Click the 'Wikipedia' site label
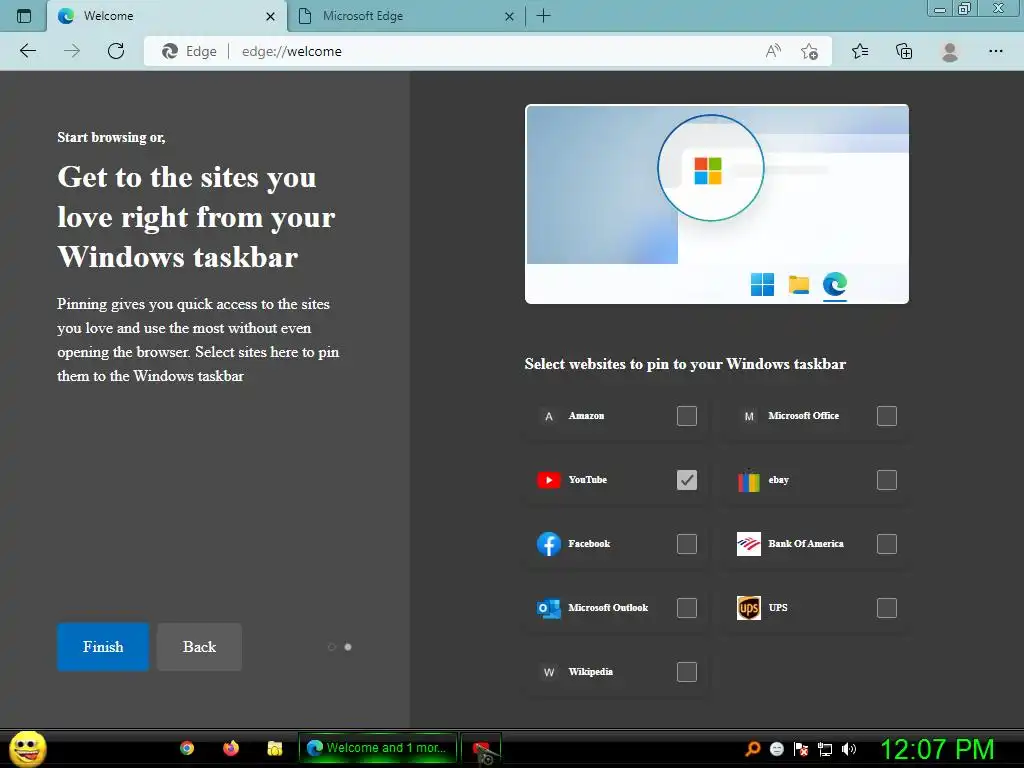 tap(590, 672)
